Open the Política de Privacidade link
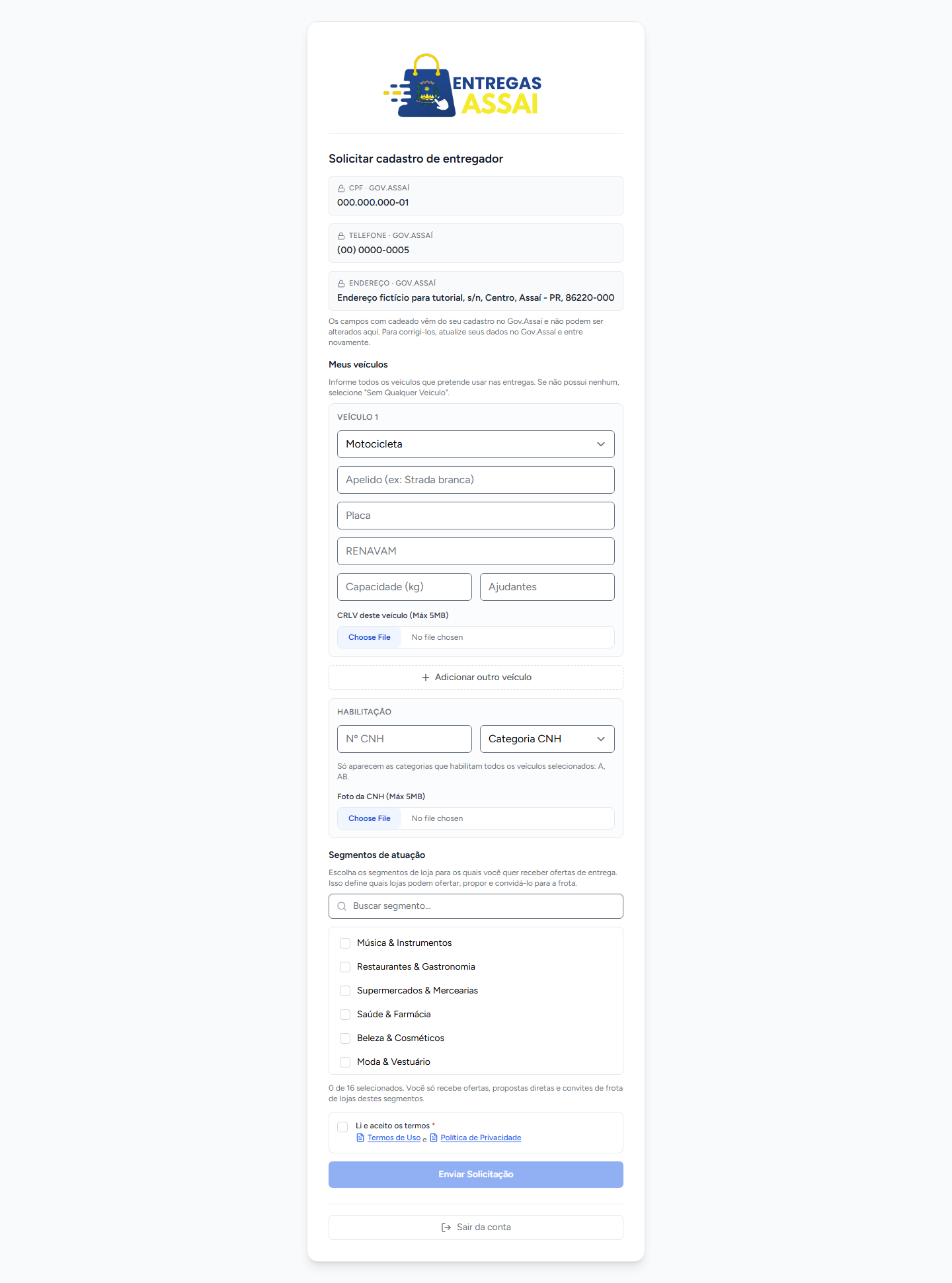 click(481, 1138)
